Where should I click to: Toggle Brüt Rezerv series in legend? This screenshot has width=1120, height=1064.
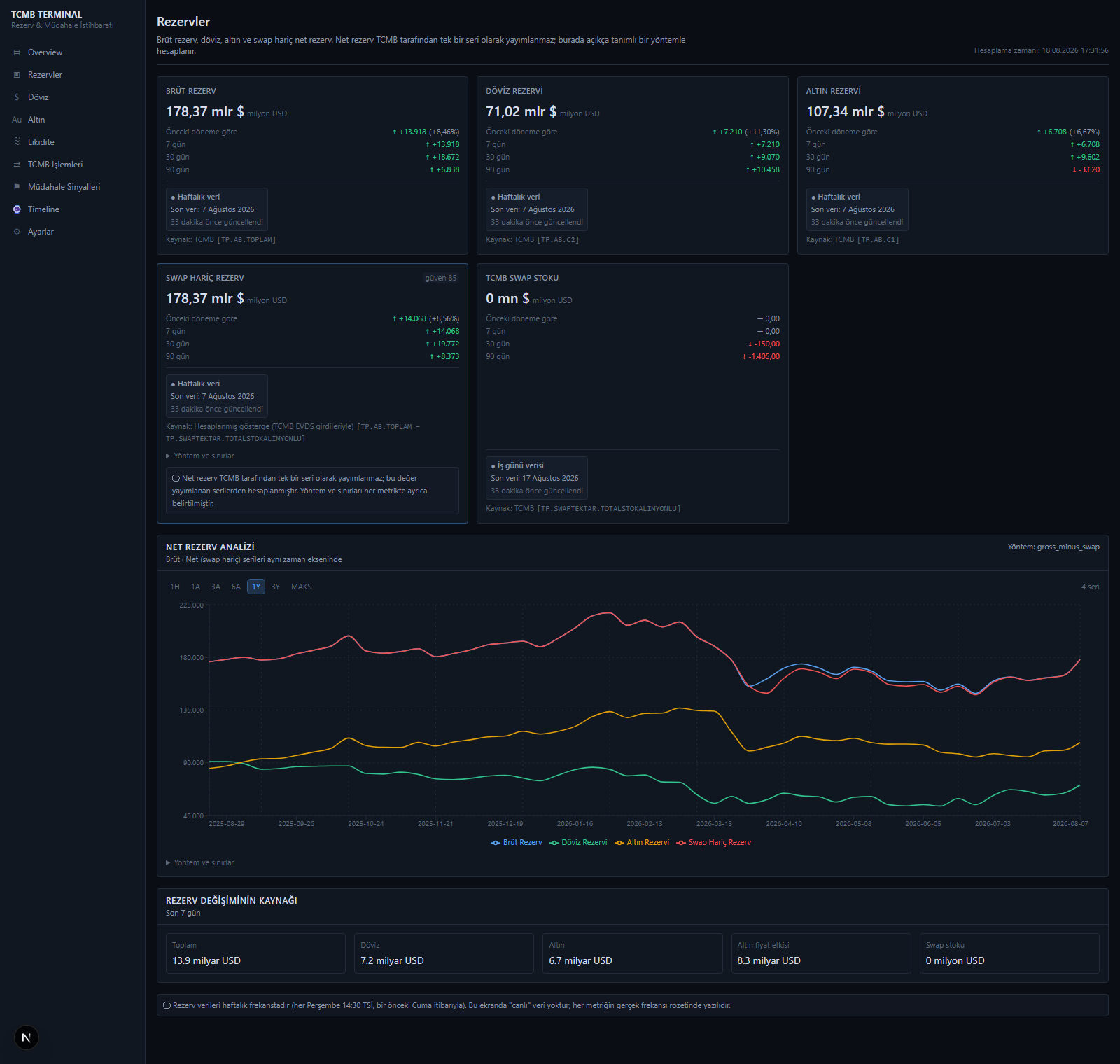click(x=517, y=842)
